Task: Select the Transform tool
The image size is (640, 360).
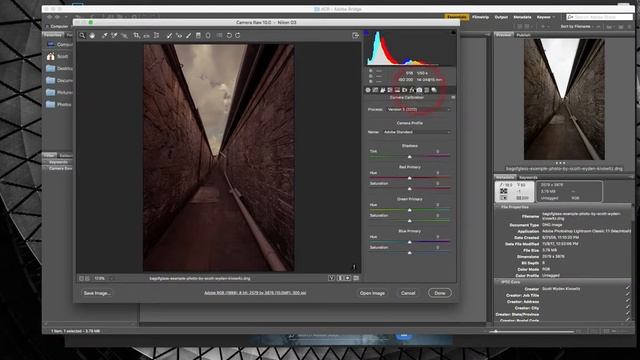Action: 156,36
